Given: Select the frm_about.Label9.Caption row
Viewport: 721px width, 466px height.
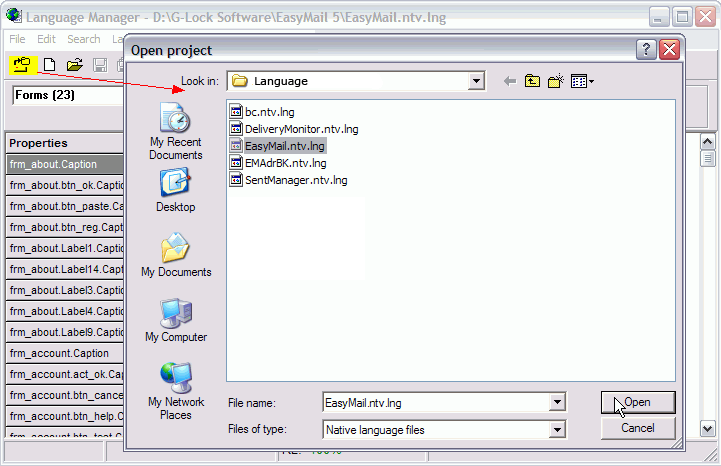Looking at the screenshot, I should [x=64, y=332].
